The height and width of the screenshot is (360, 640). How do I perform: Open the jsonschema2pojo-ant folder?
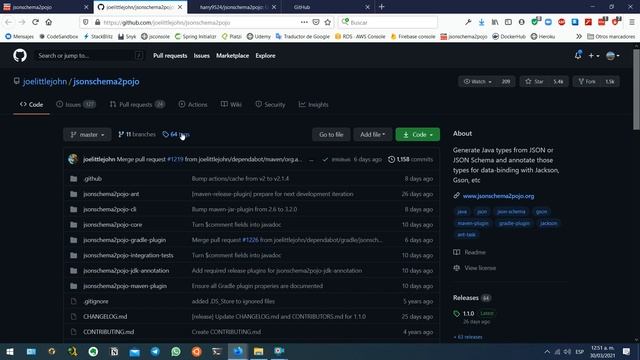click(111, 194)
